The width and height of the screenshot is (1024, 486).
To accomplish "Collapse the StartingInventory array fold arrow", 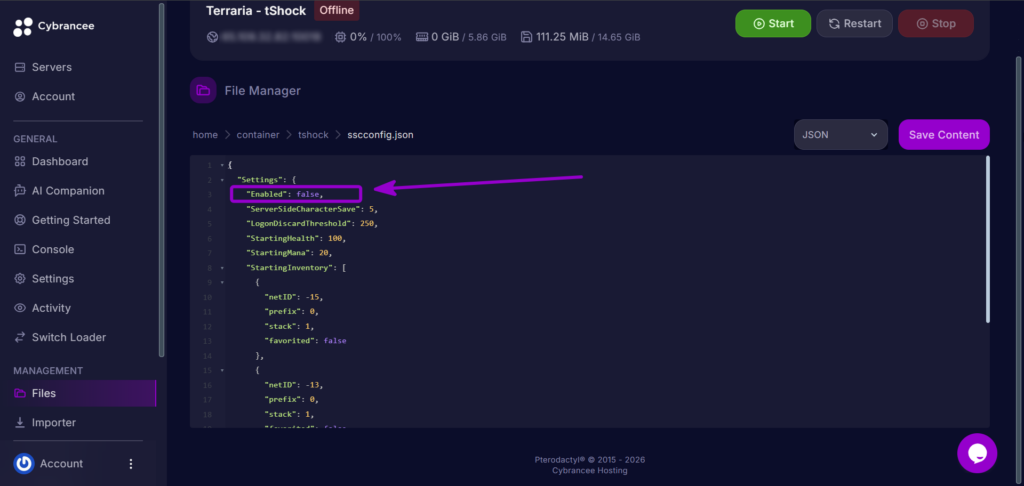I will coord(222,268).
